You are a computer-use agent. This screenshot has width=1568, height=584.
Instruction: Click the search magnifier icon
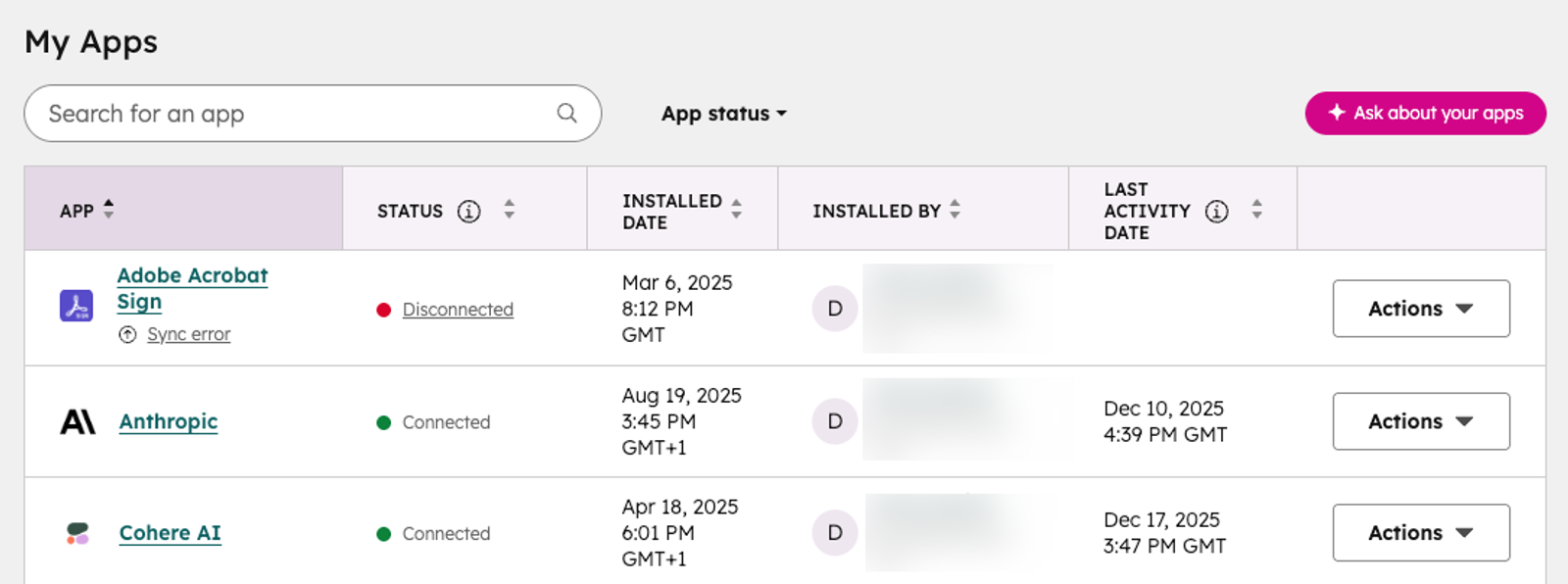tap(566, 113)
